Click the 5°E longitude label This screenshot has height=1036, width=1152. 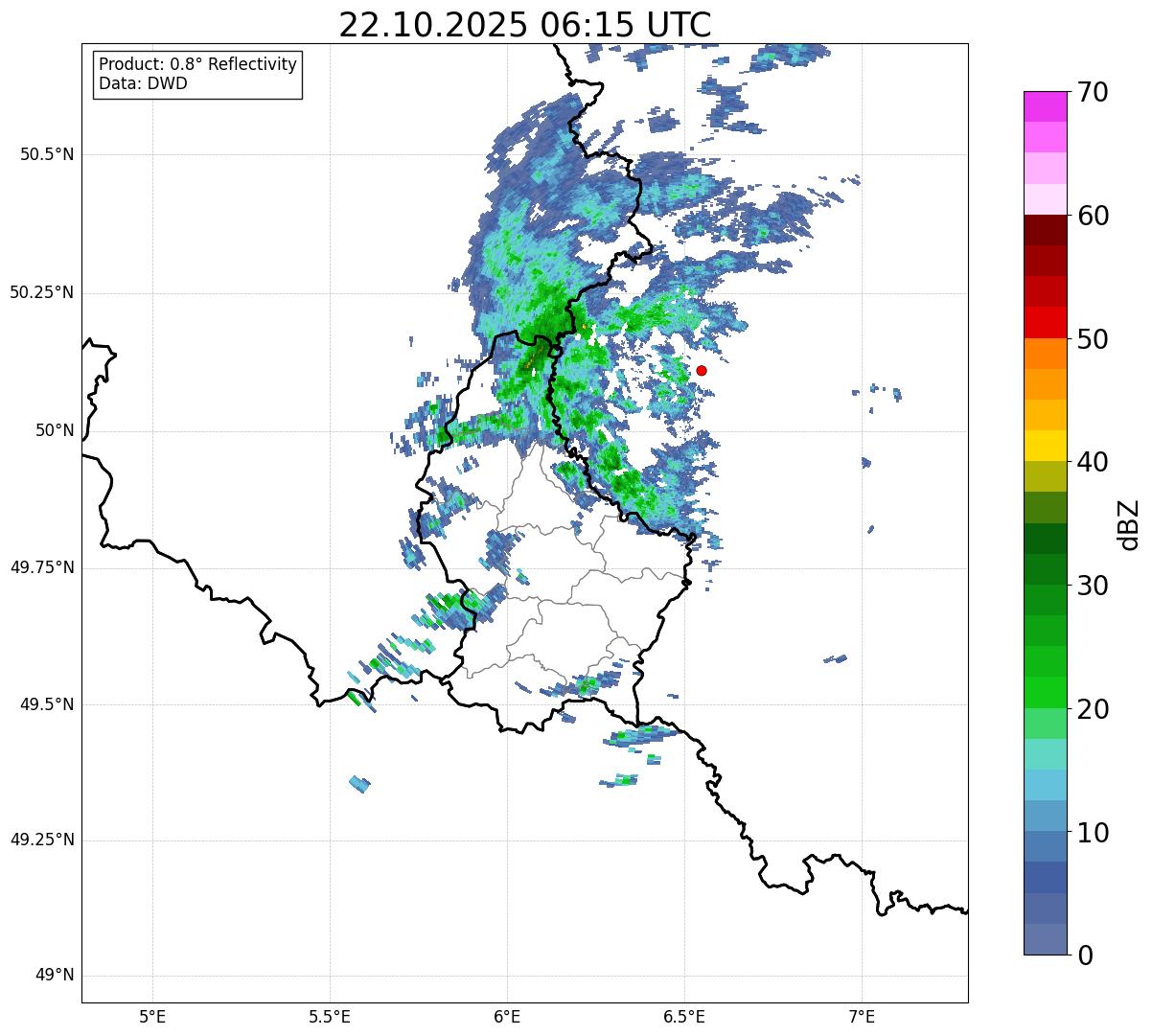[152, 1017]
